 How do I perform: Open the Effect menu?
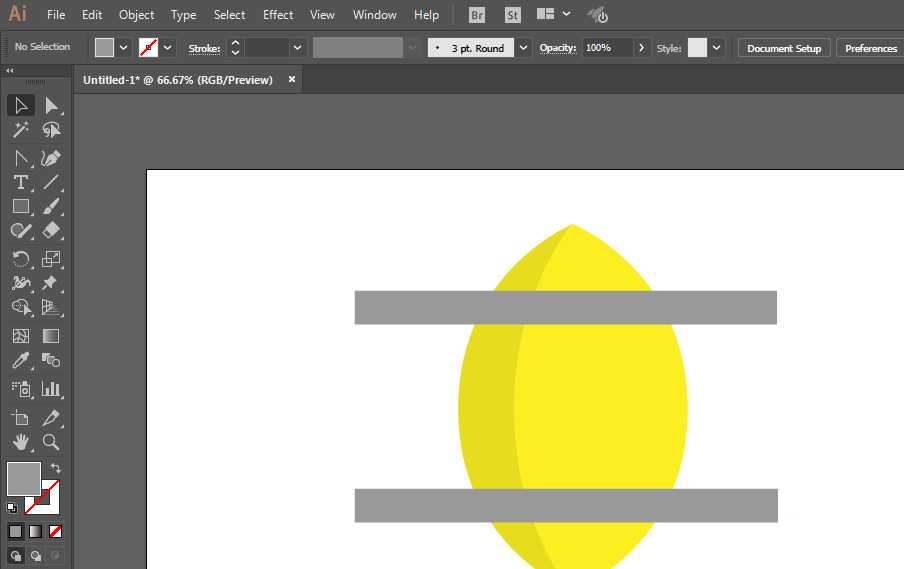[x=278, y=15]
